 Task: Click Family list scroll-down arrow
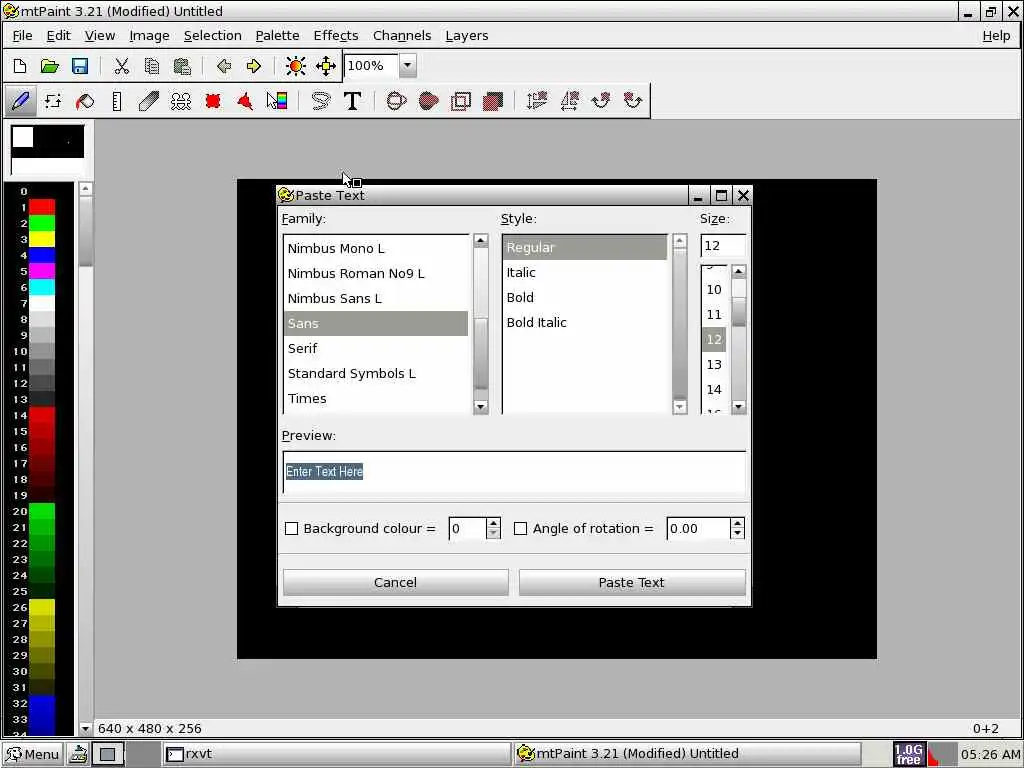click(481, 407)
